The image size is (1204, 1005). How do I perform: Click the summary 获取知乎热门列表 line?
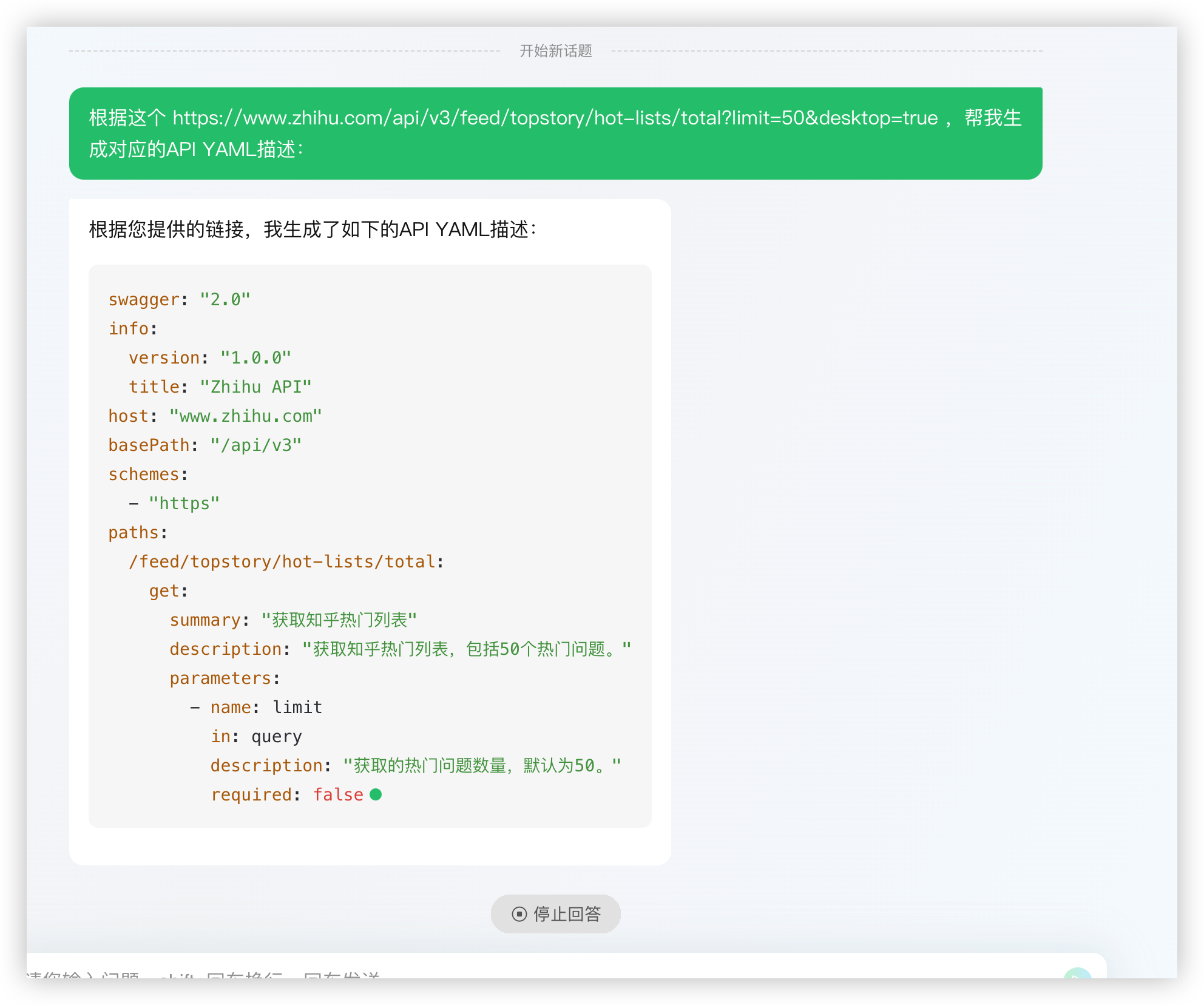tap(293, 620)
